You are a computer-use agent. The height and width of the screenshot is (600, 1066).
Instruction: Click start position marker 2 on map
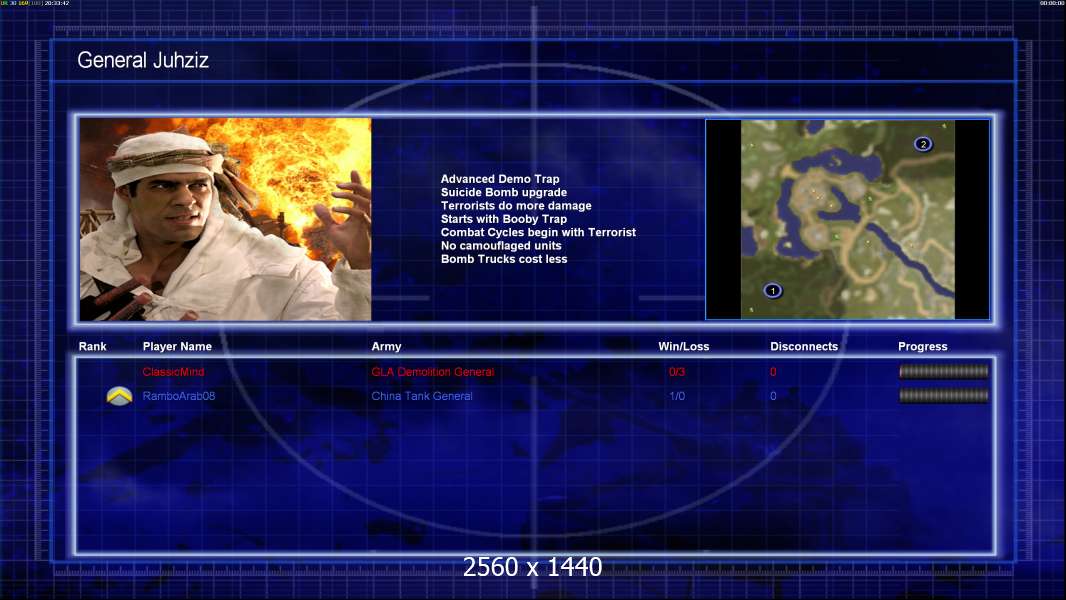click(x=923, y=144)
